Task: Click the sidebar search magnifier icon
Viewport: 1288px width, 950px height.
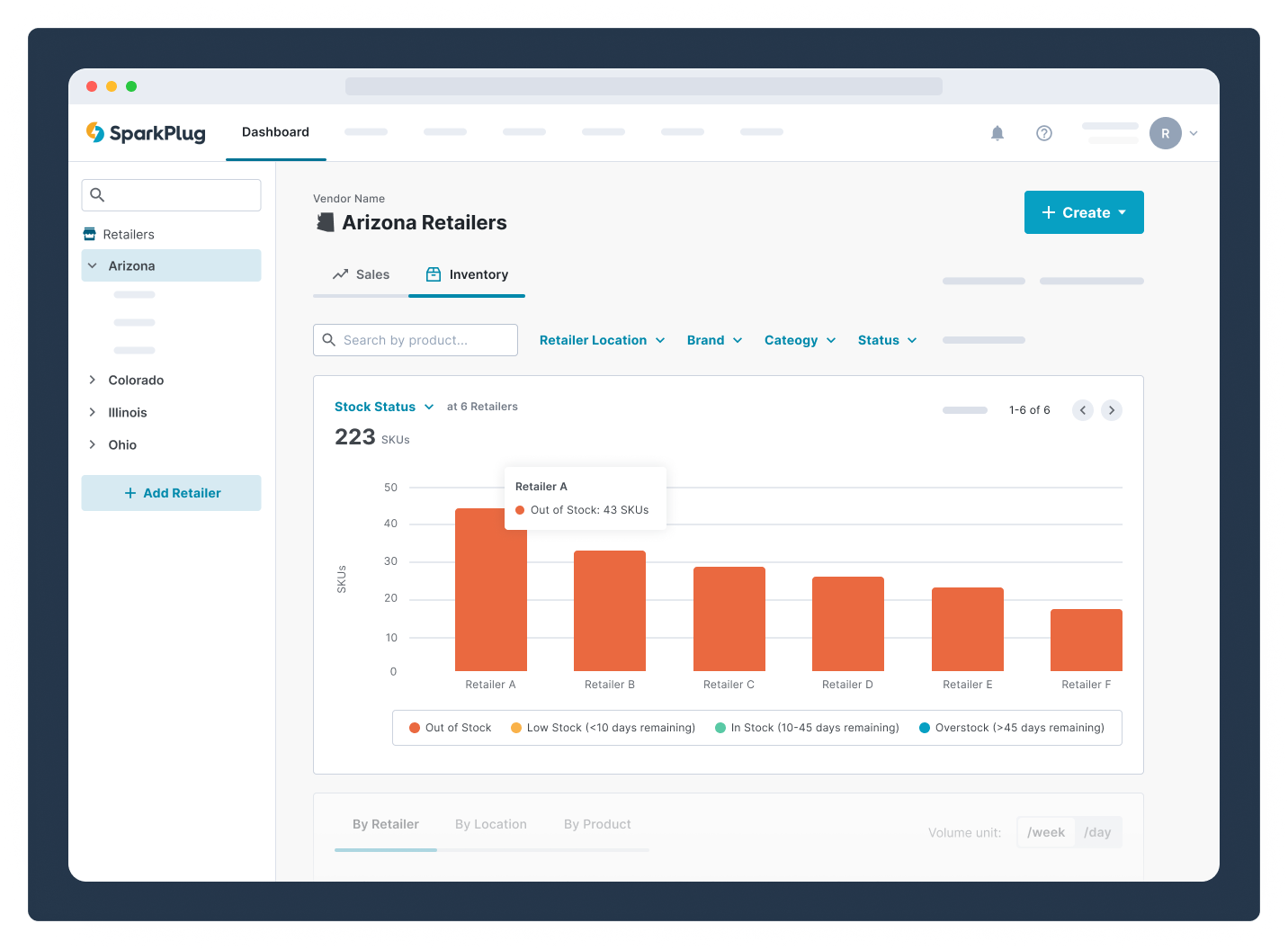Action: coord(97,194)
